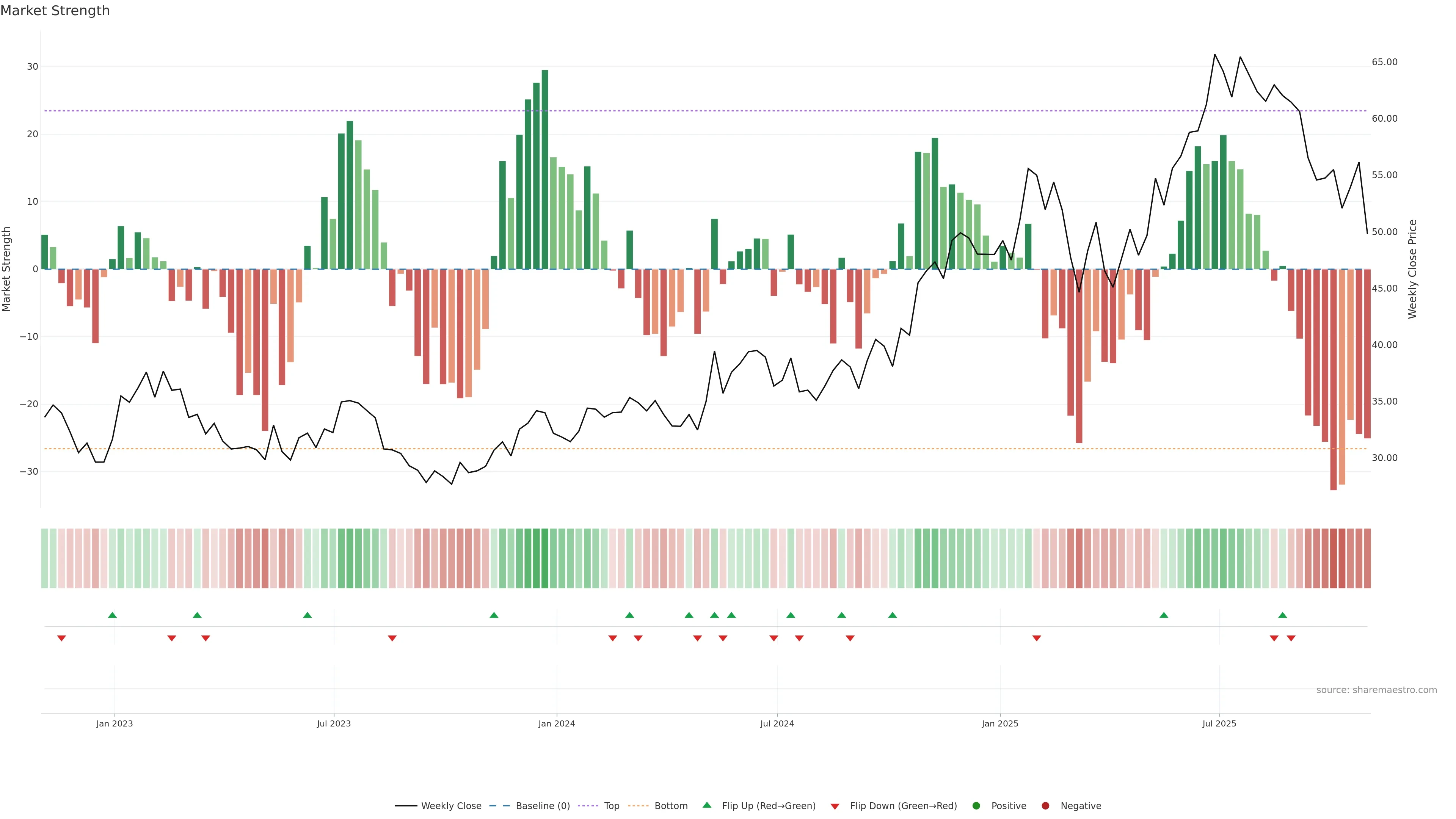Image resolution: width=1456 pixels, height=819 pixels.
Task: Click the tallest green bar near 30
Action: [x=545, y=169]
